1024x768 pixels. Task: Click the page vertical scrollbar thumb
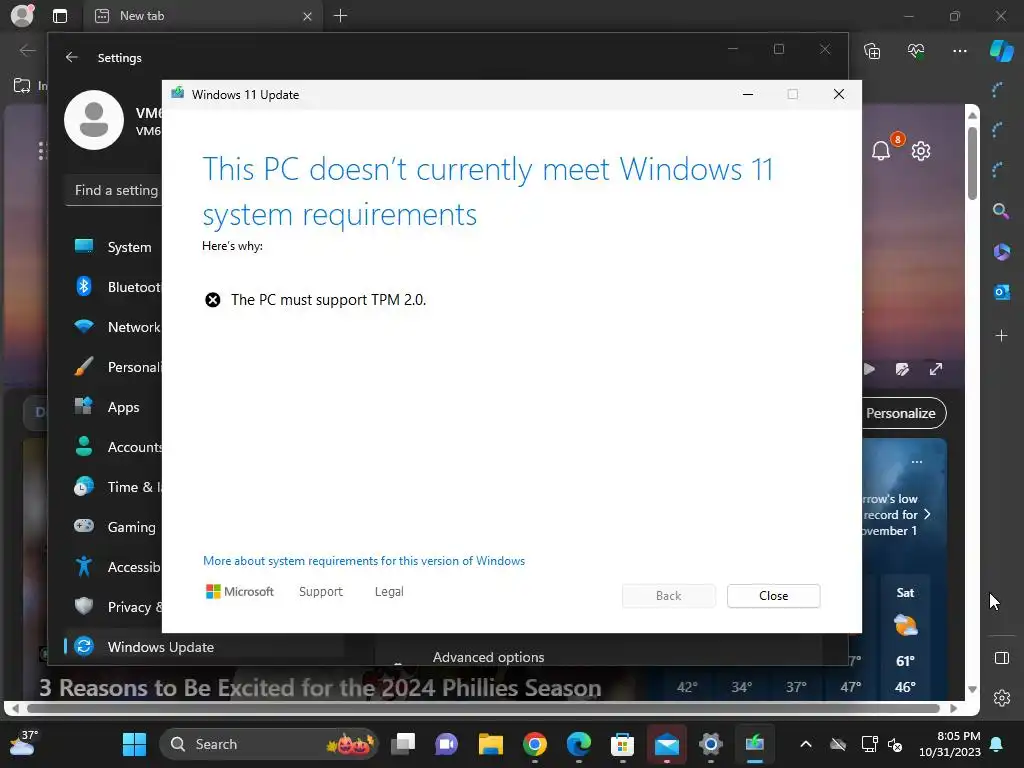point(972,163)
